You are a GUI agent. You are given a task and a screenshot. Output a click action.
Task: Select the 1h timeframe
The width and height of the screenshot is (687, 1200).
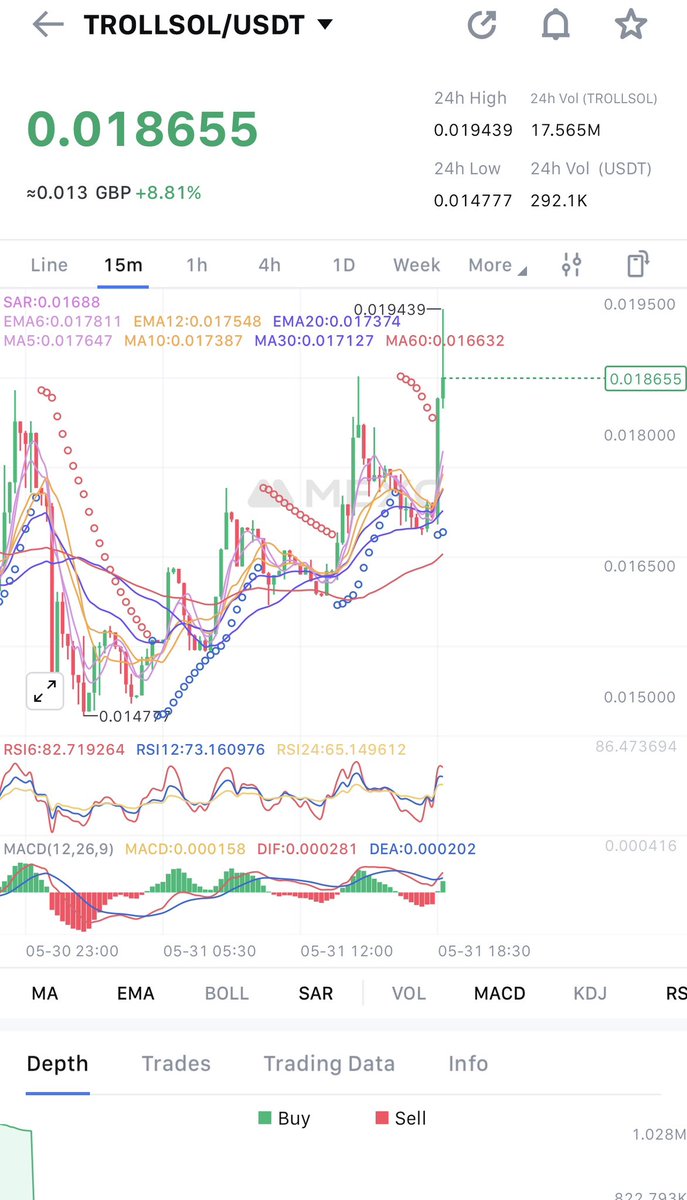[197, 265]
